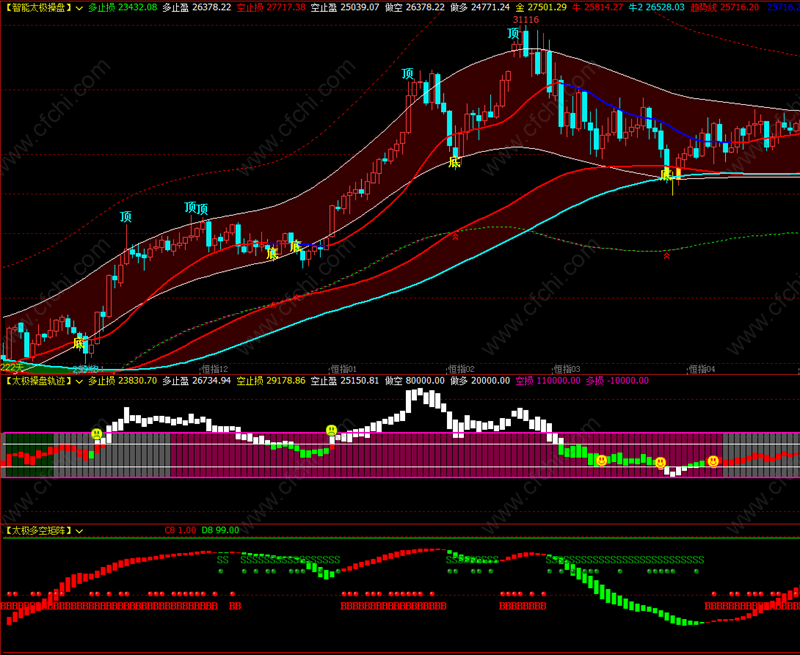Click the 【太极操盘轨迹】 indicator title

pyautogui.click(x=38, y=381)
